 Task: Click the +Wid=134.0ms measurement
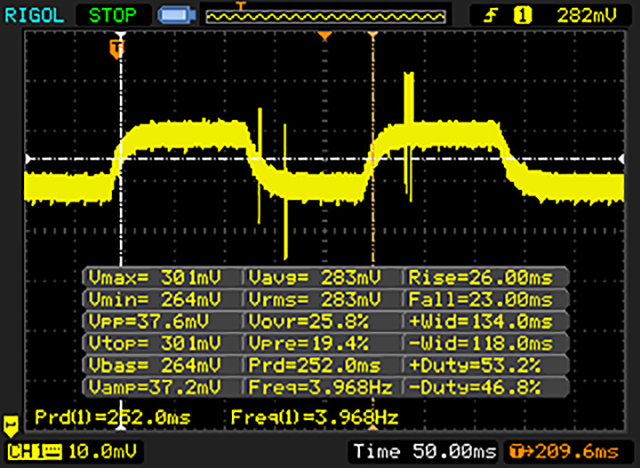480,322
